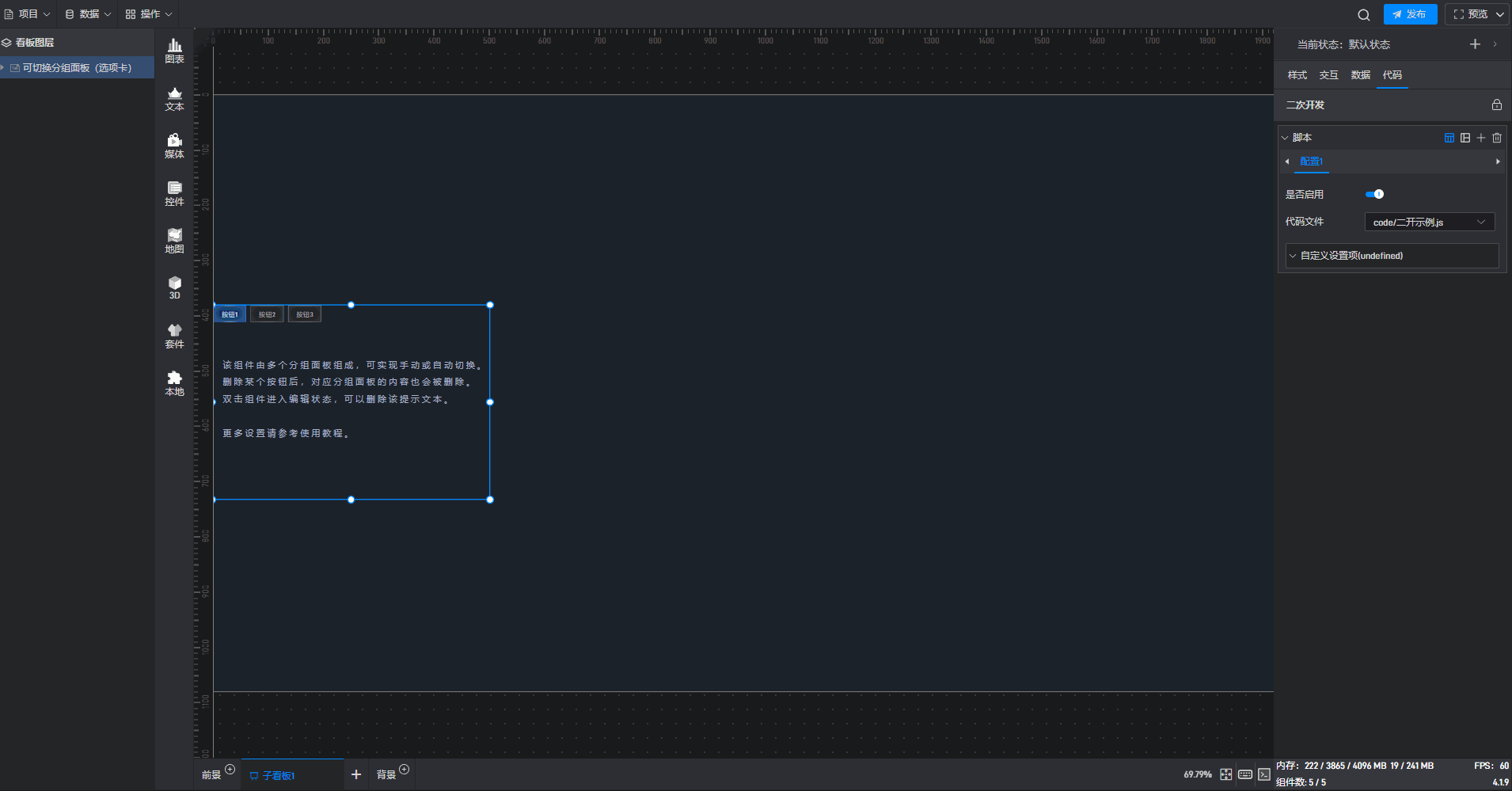Open the 地图 map components panel
Image resolution: width=1512 pixels, height=791 pixels.
point(174,241)
